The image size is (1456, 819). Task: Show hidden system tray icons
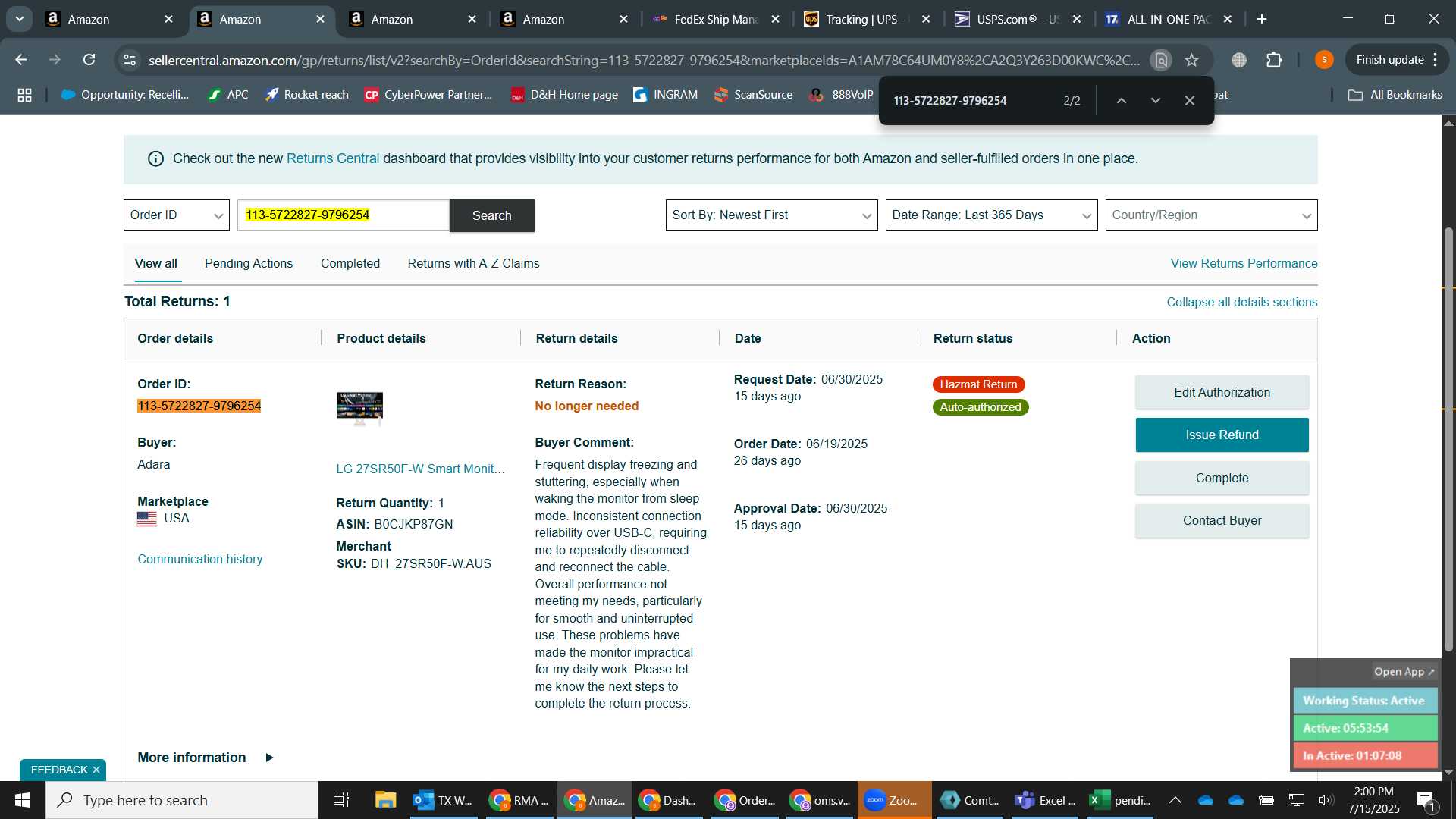click(1175, 800)
